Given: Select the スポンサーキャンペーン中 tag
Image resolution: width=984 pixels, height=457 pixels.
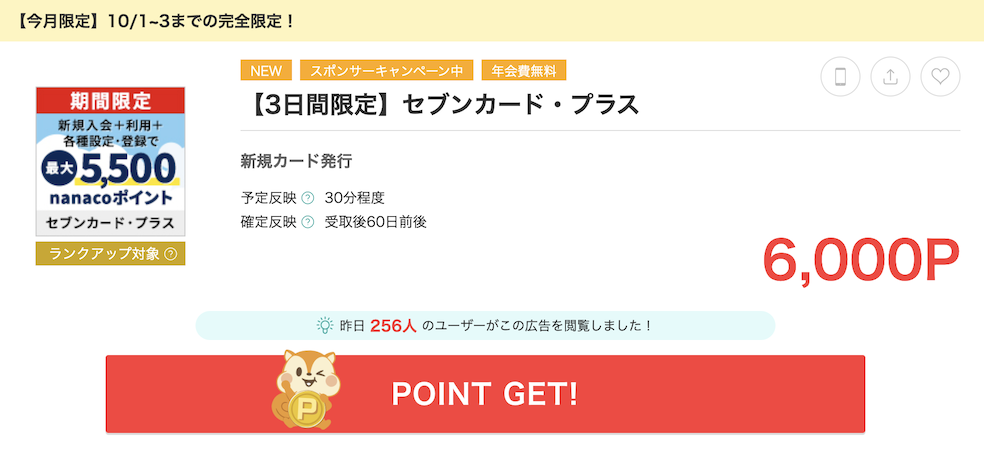Looking at the screenshot, I should (386, 71).
